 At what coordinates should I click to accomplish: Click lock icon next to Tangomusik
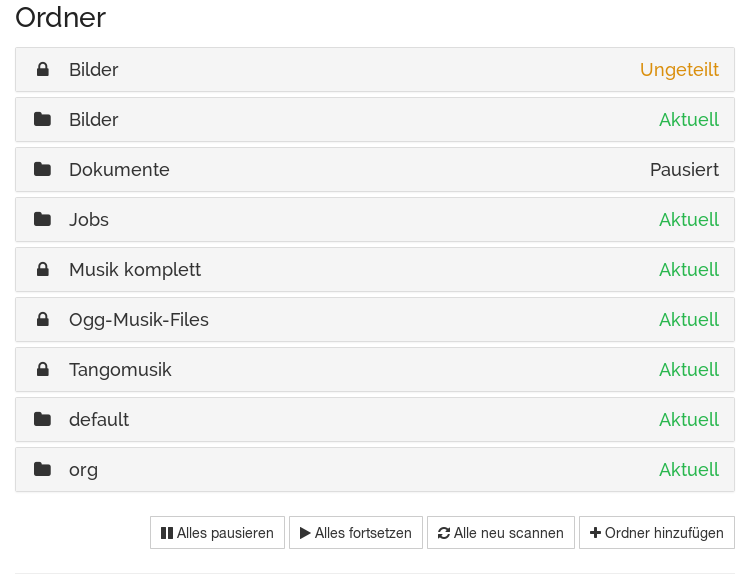pos(43,369)
